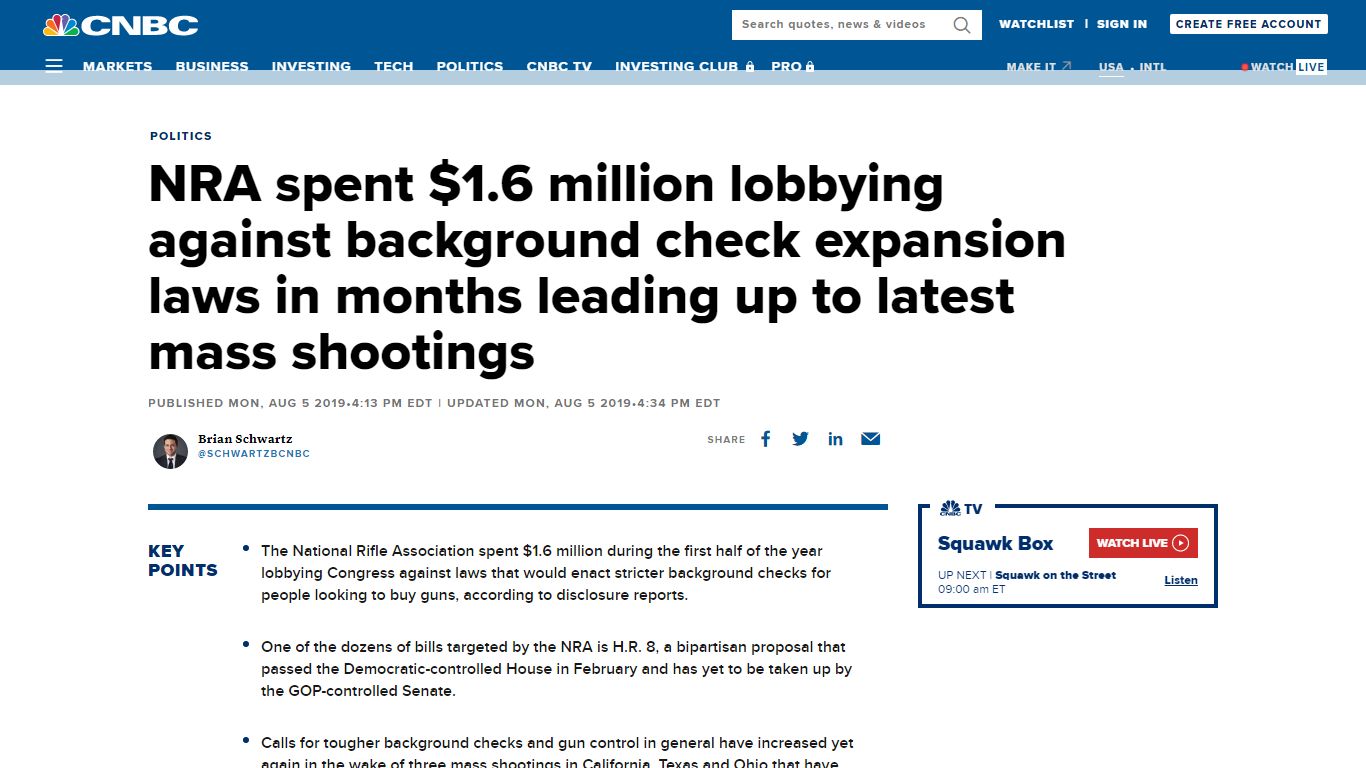The width and height of the screenshot is (1366, 768).
Task: Share article on Facebook
Action: point(765,439)
